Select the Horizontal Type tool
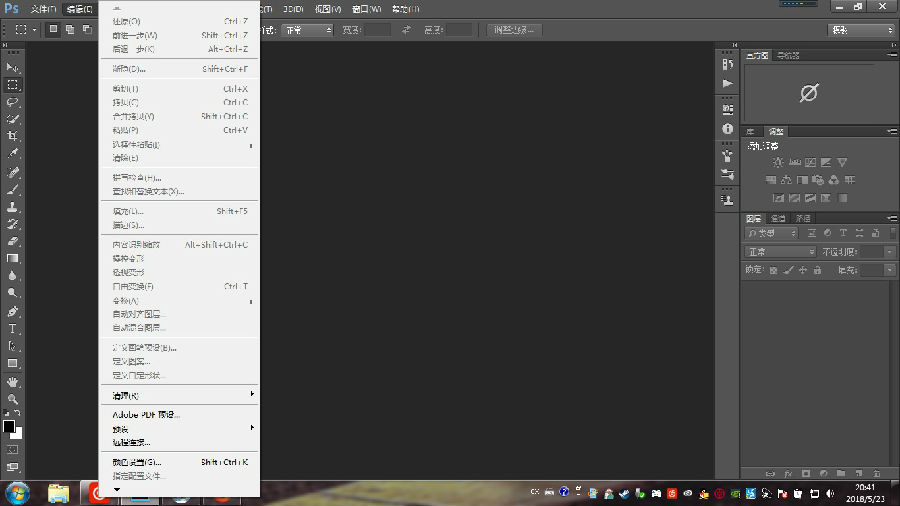The width and height of the screenshot is (900, 506). click(x=13, y=328)
